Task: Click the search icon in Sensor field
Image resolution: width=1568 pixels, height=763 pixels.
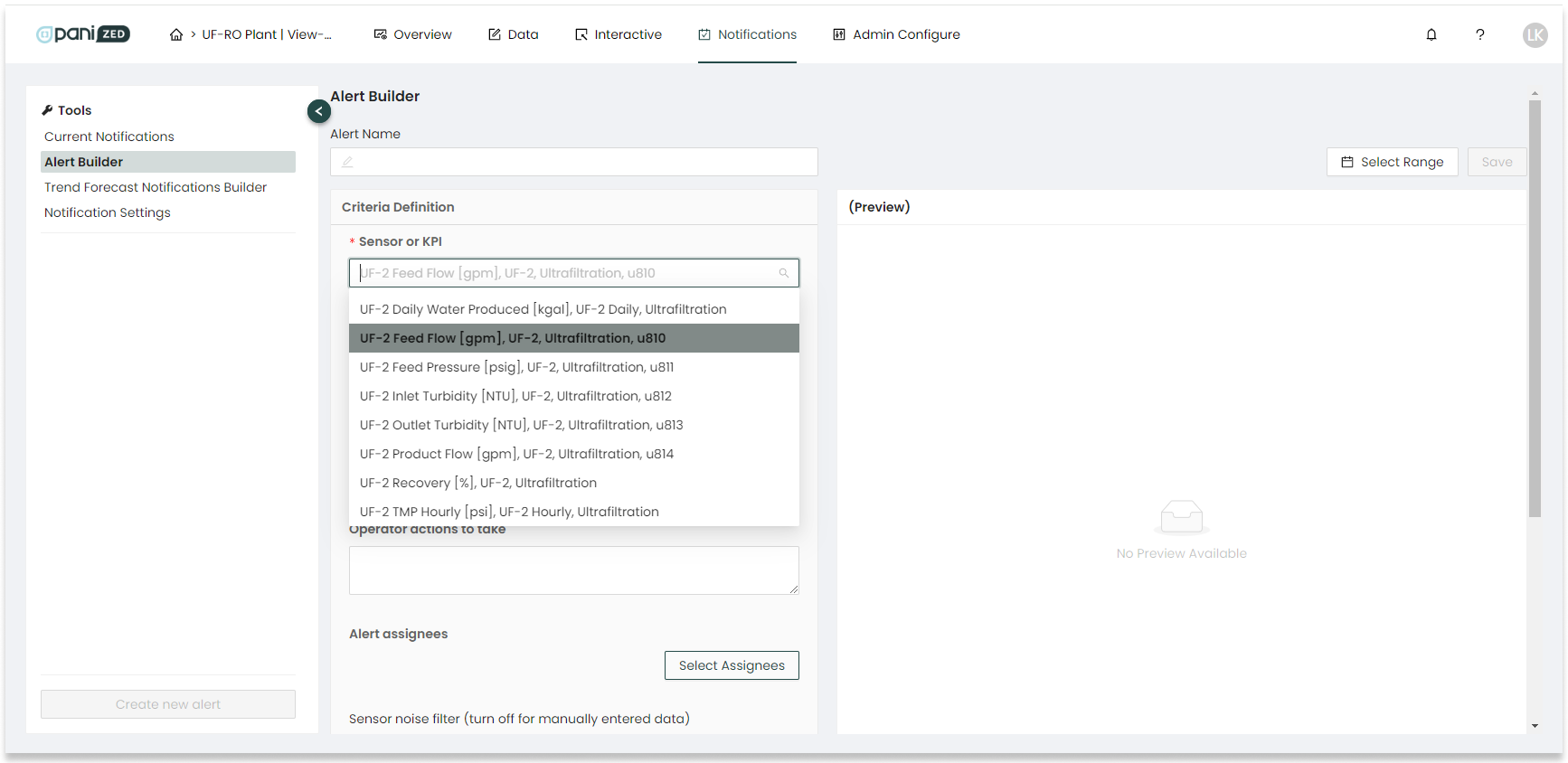Action: tap(783, 273)
